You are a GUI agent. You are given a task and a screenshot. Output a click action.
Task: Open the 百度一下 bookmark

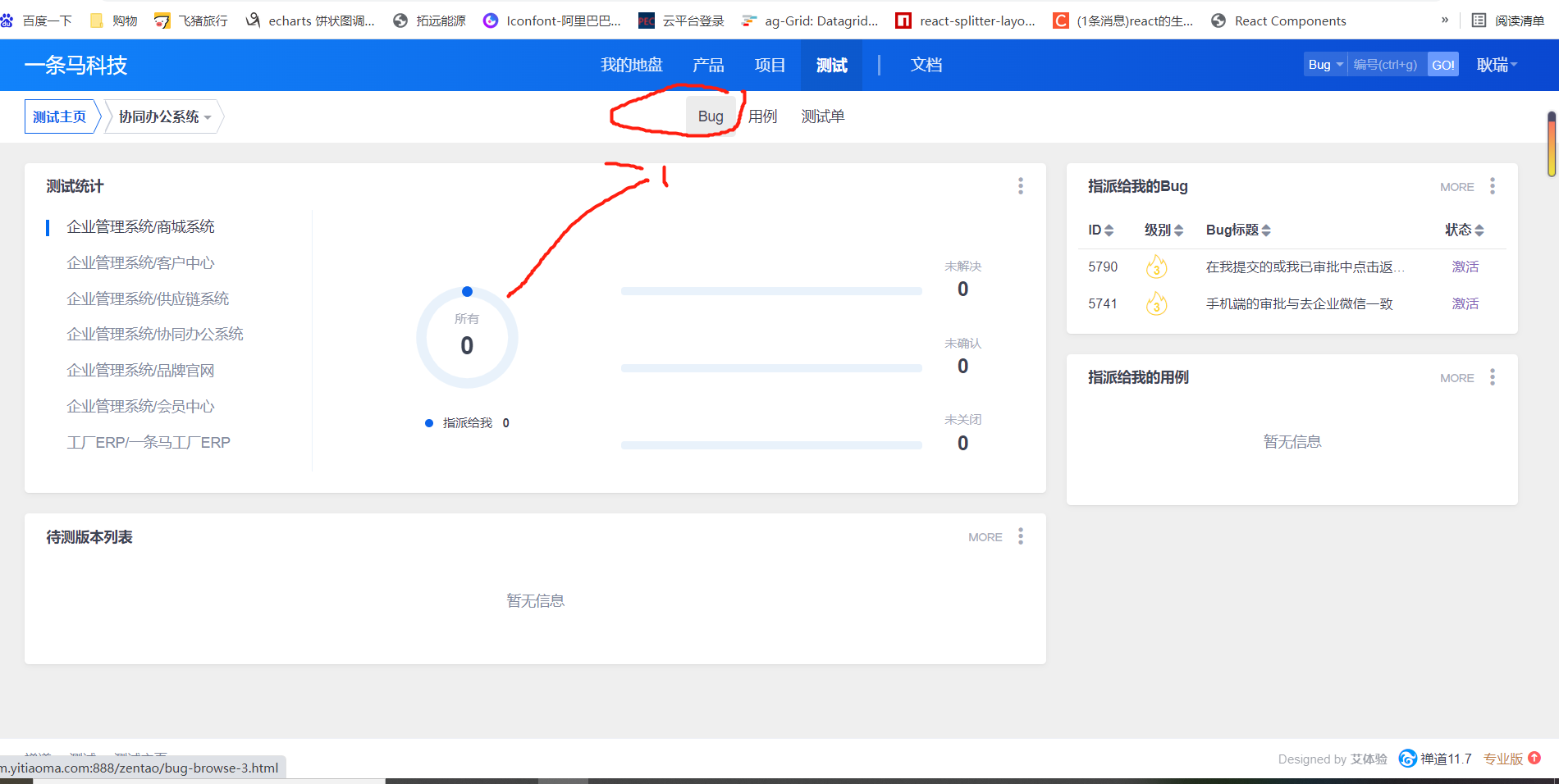click(37, 21)
